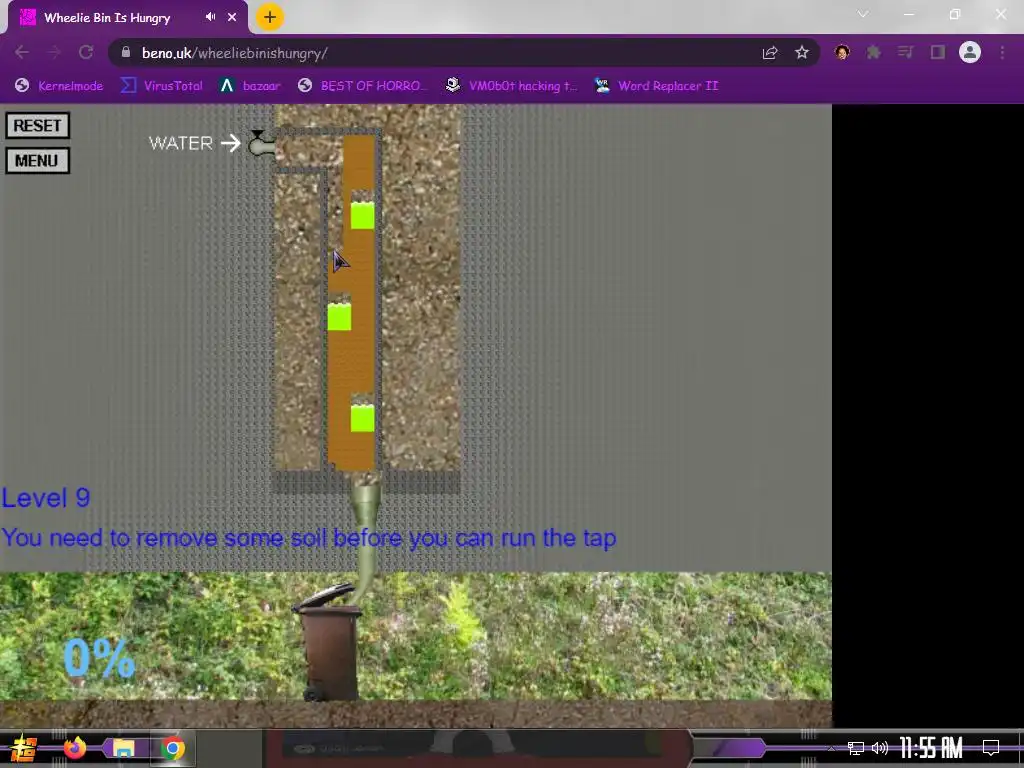This screenshot has height=768, width=1024.
Task: View site information via lock icon
Action: (126, 52)
